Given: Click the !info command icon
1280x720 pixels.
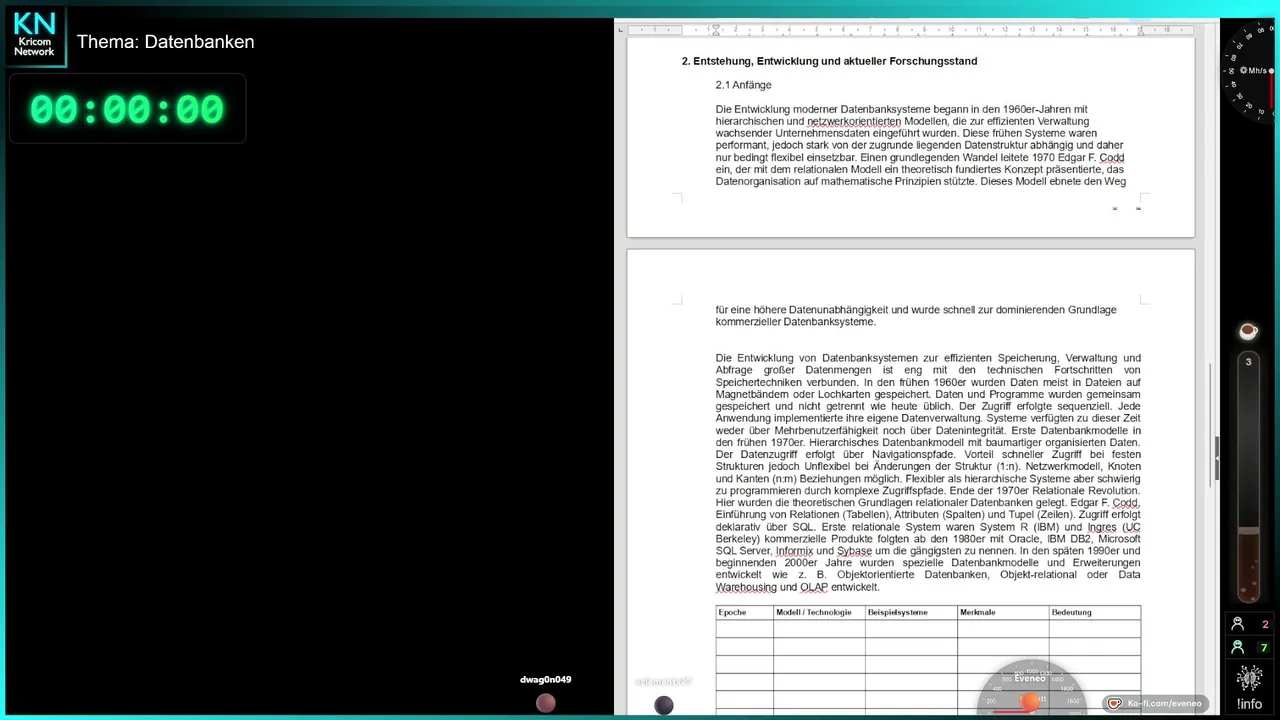Looking at the screenshot, I should coord(1249,688).
